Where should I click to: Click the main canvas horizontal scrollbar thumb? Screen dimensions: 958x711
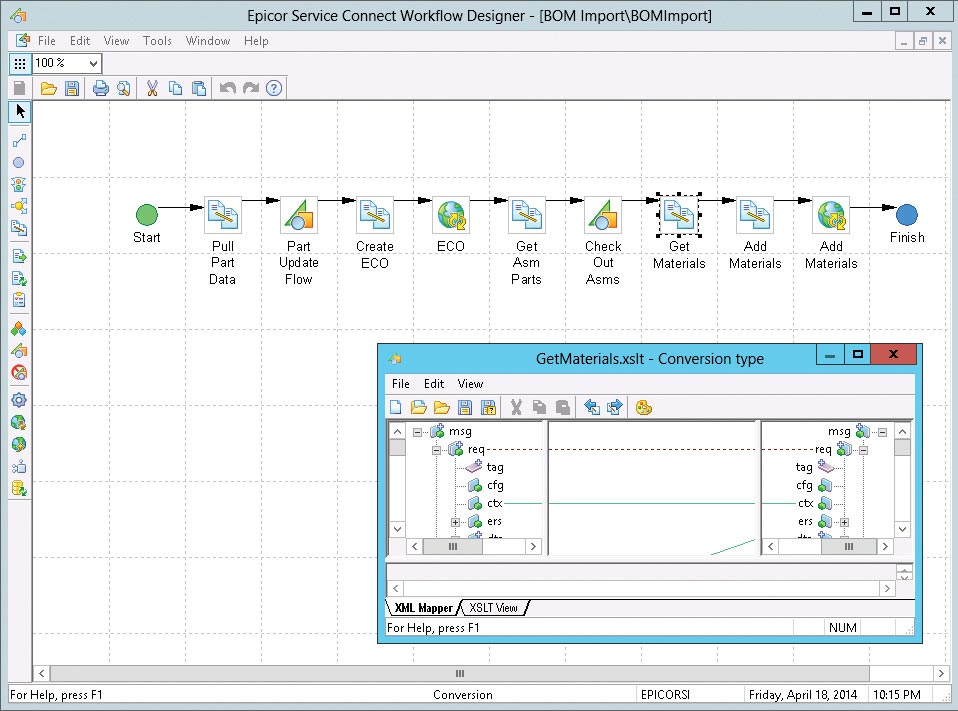click(x=460, y=674)
